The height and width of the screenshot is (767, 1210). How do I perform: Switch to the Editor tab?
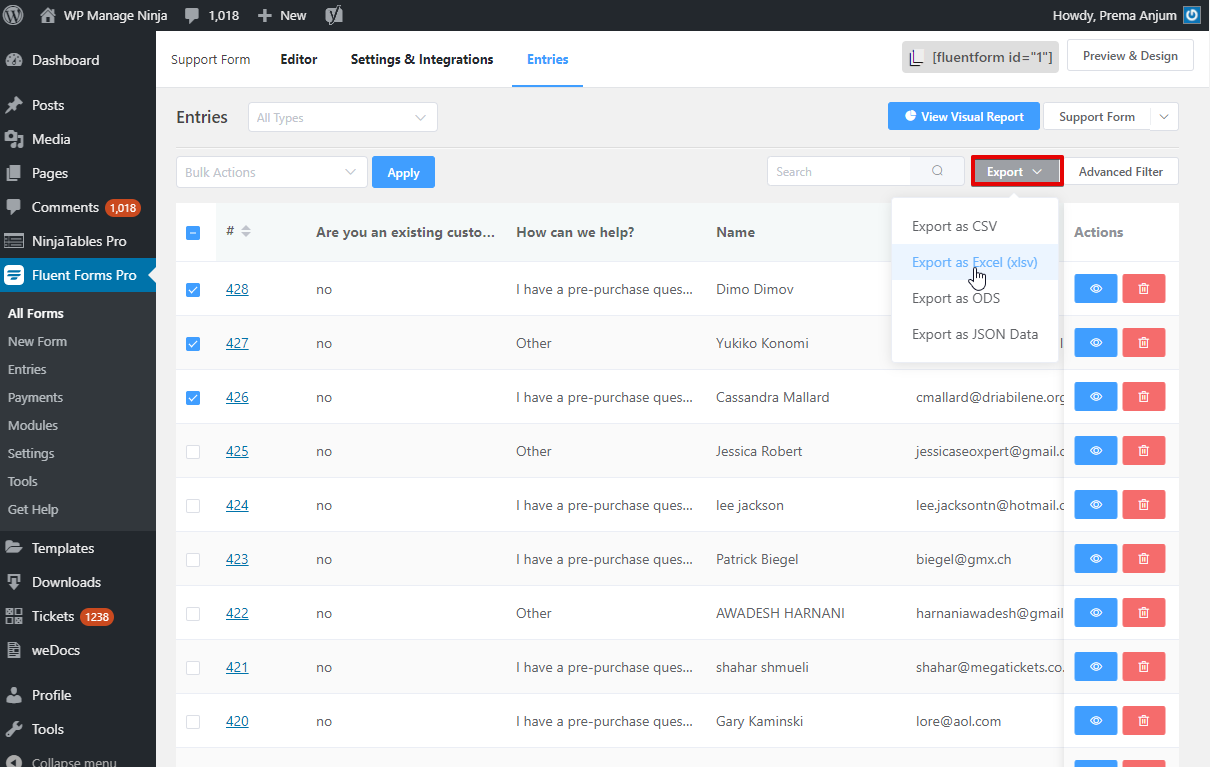pyautogui.click(x=299, y=59)
